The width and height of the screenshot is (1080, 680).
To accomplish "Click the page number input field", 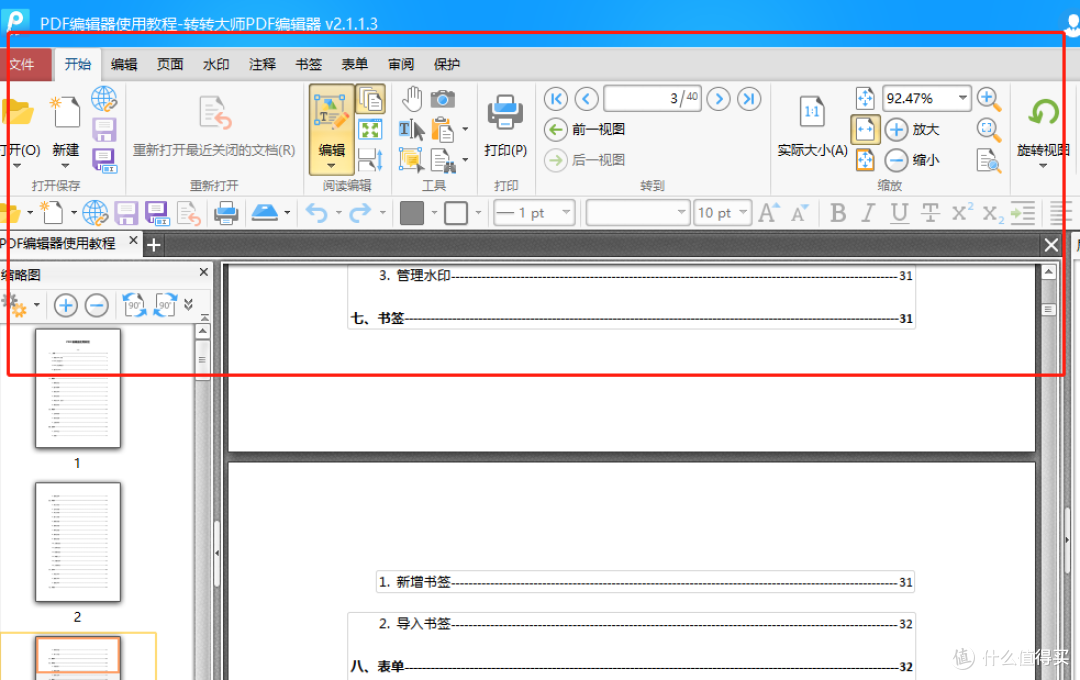I will pos(652,99).
